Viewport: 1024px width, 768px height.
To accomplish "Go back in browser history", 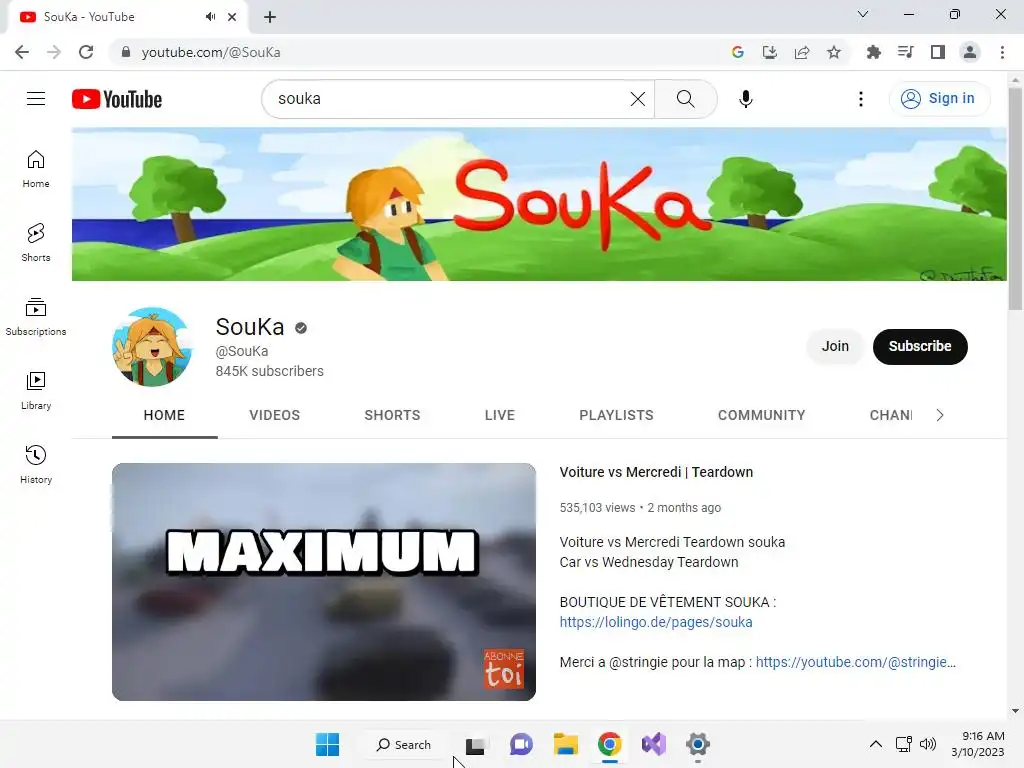I will (x=22, y=52).
